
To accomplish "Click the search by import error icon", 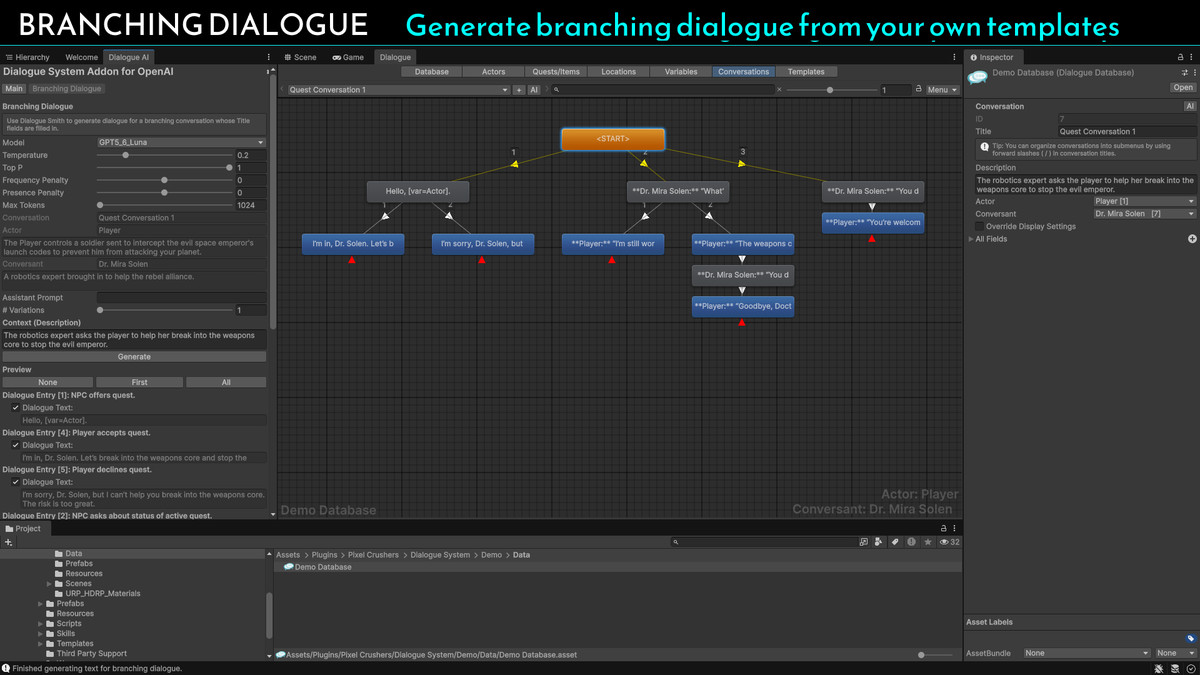I will click(x=911, y=542).
